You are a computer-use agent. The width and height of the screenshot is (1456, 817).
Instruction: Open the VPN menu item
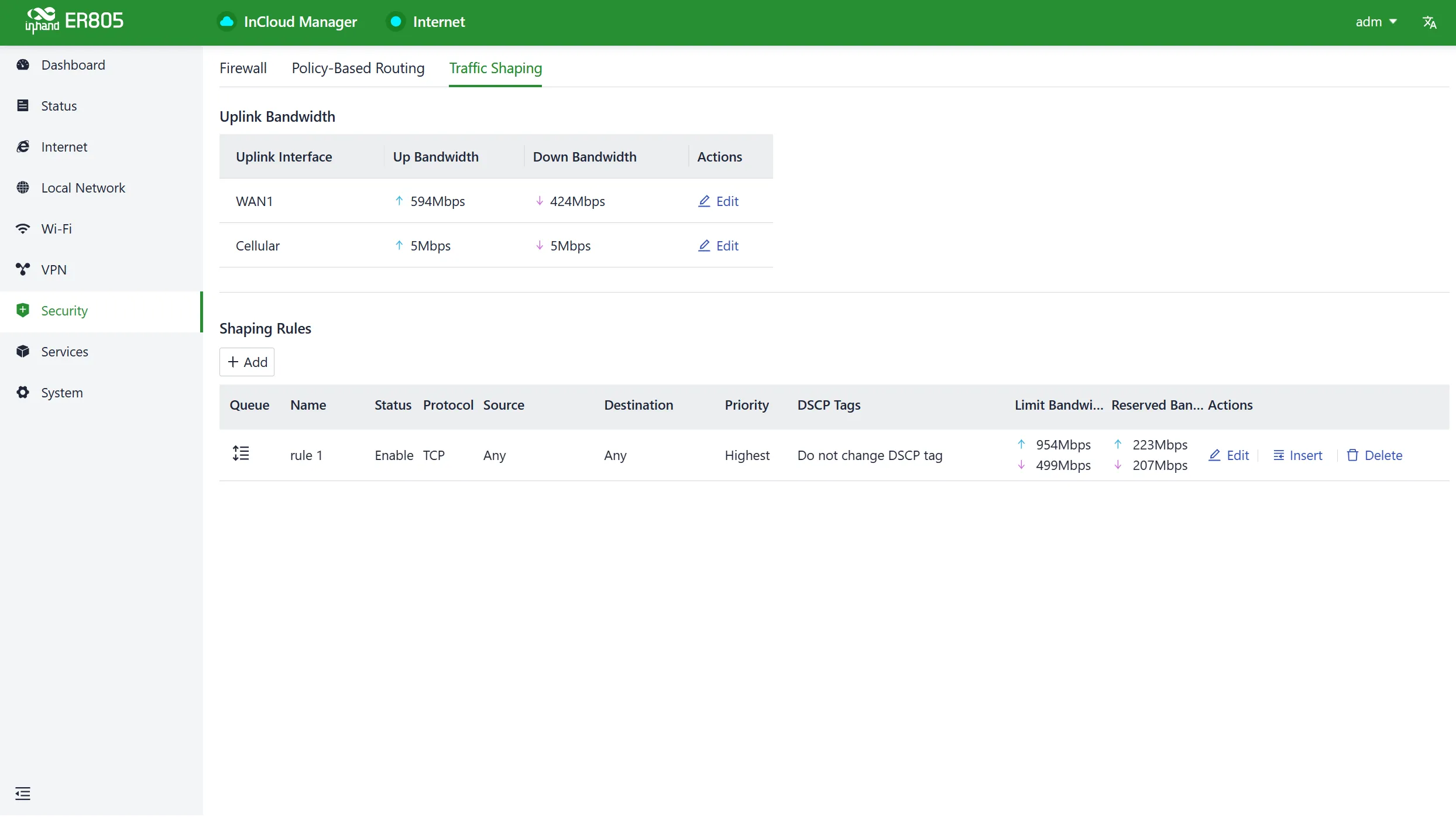pos(101,270)
